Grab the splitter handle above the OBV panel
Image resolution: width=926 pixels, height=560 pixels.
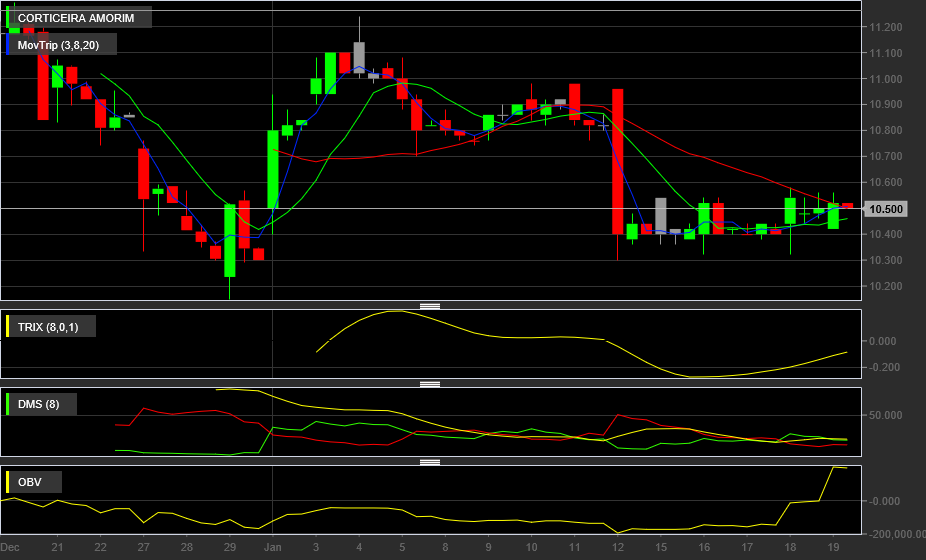(x=430, y=463)
